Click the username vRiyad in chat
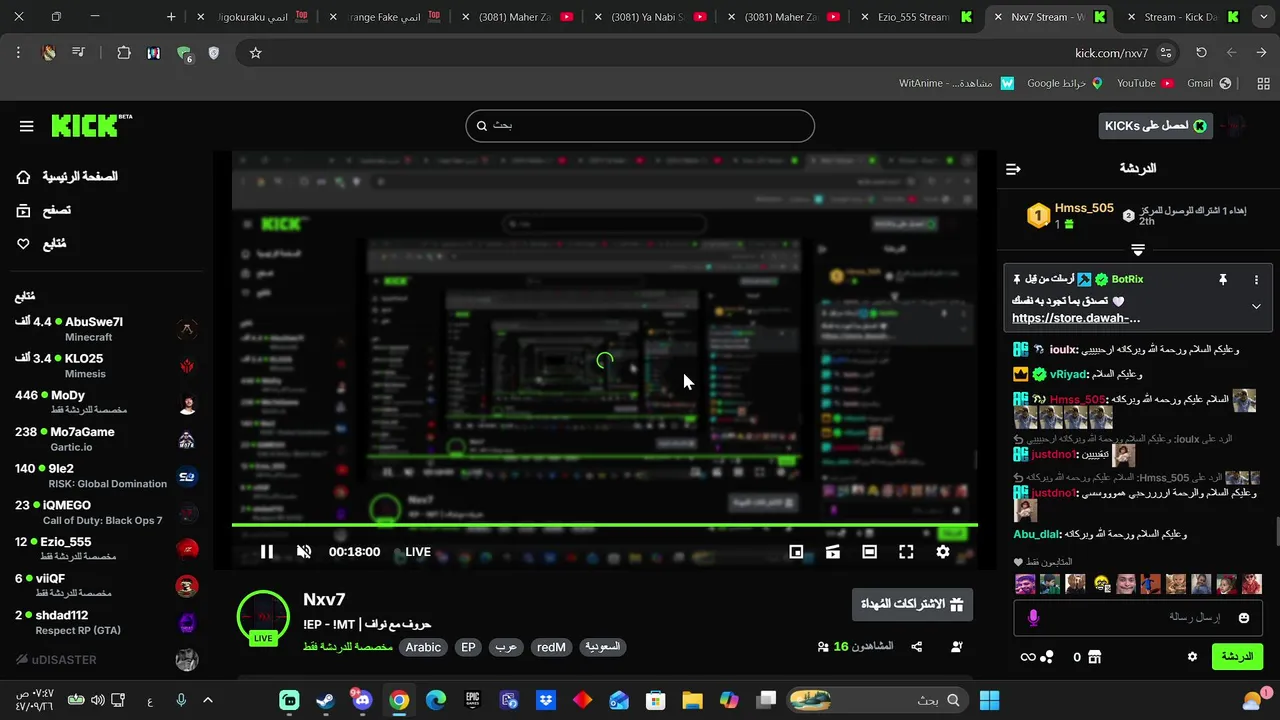Viewport: 1280px width, 720px height. pos(1068,374)
